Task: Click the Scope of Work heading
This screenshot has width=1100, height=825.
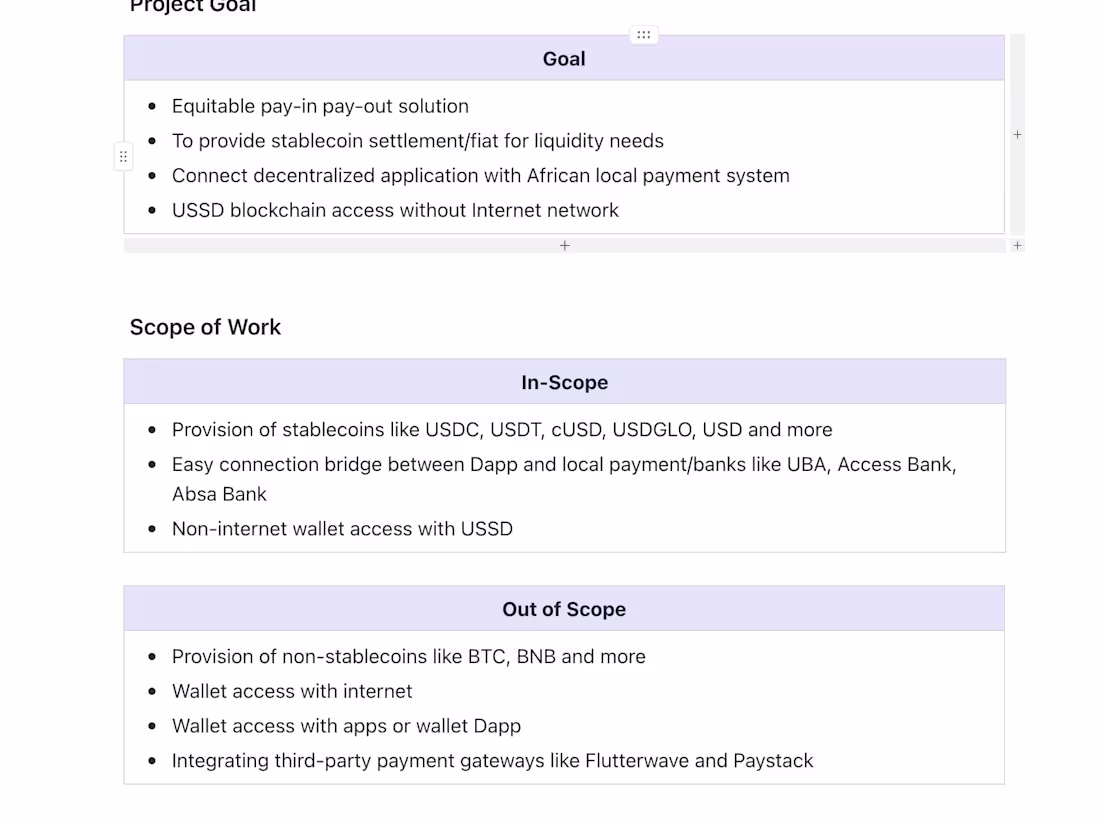Action: 205,327
